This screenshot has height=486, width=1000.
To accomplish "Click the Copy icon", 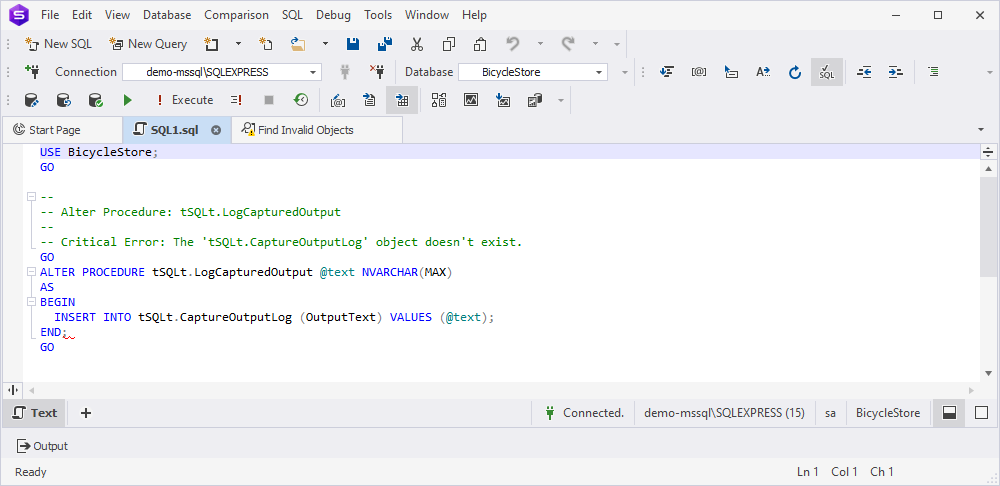I will (449, 44).
